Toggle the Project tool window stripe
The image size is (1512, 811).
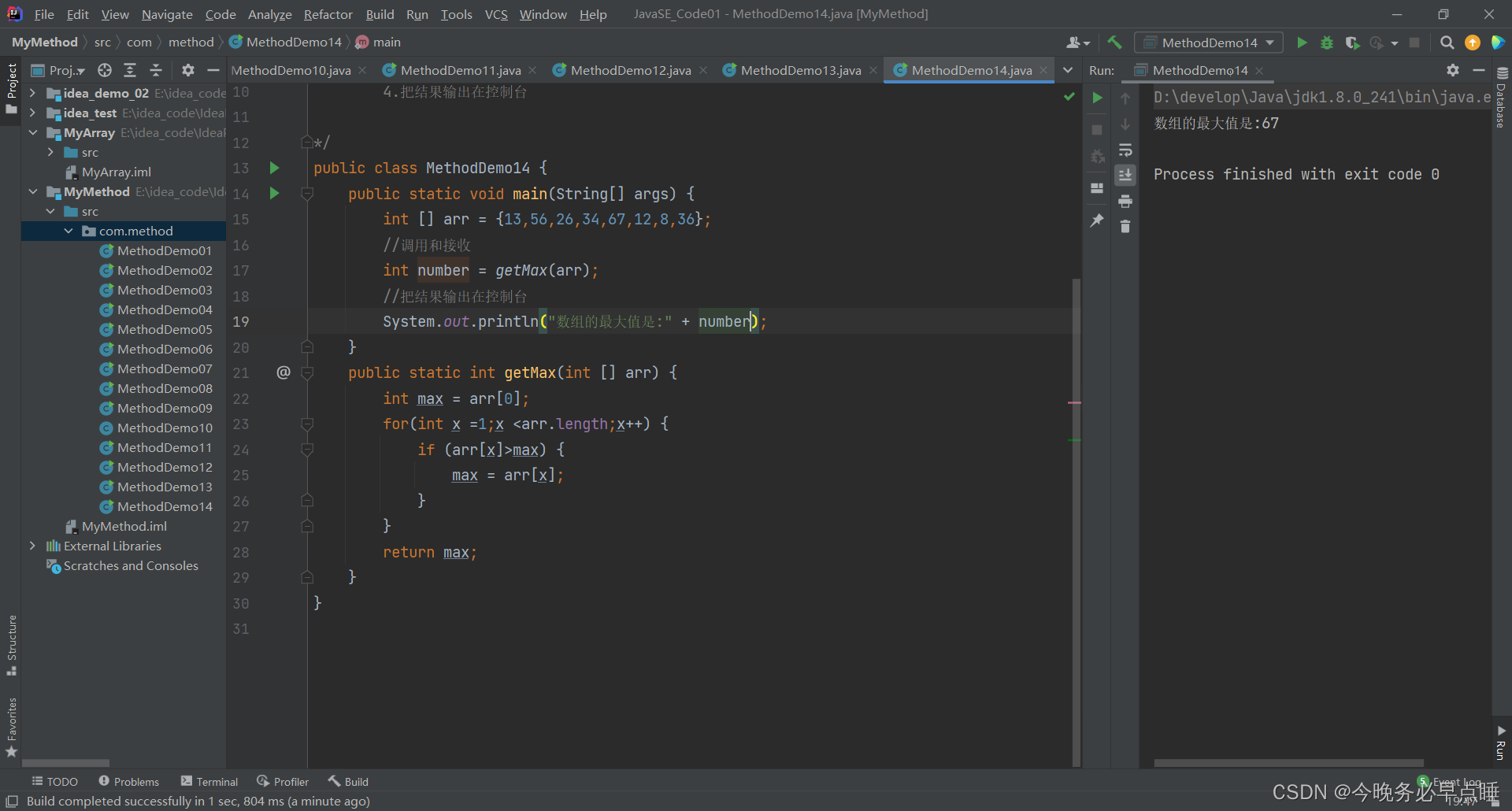click(12, 88)
